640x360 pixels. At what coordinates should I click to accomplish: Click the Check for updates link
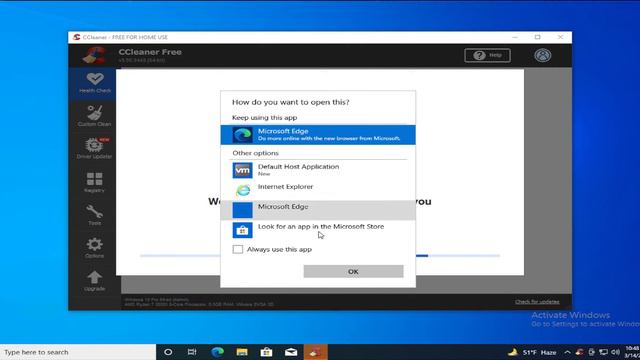pos(537,302)
